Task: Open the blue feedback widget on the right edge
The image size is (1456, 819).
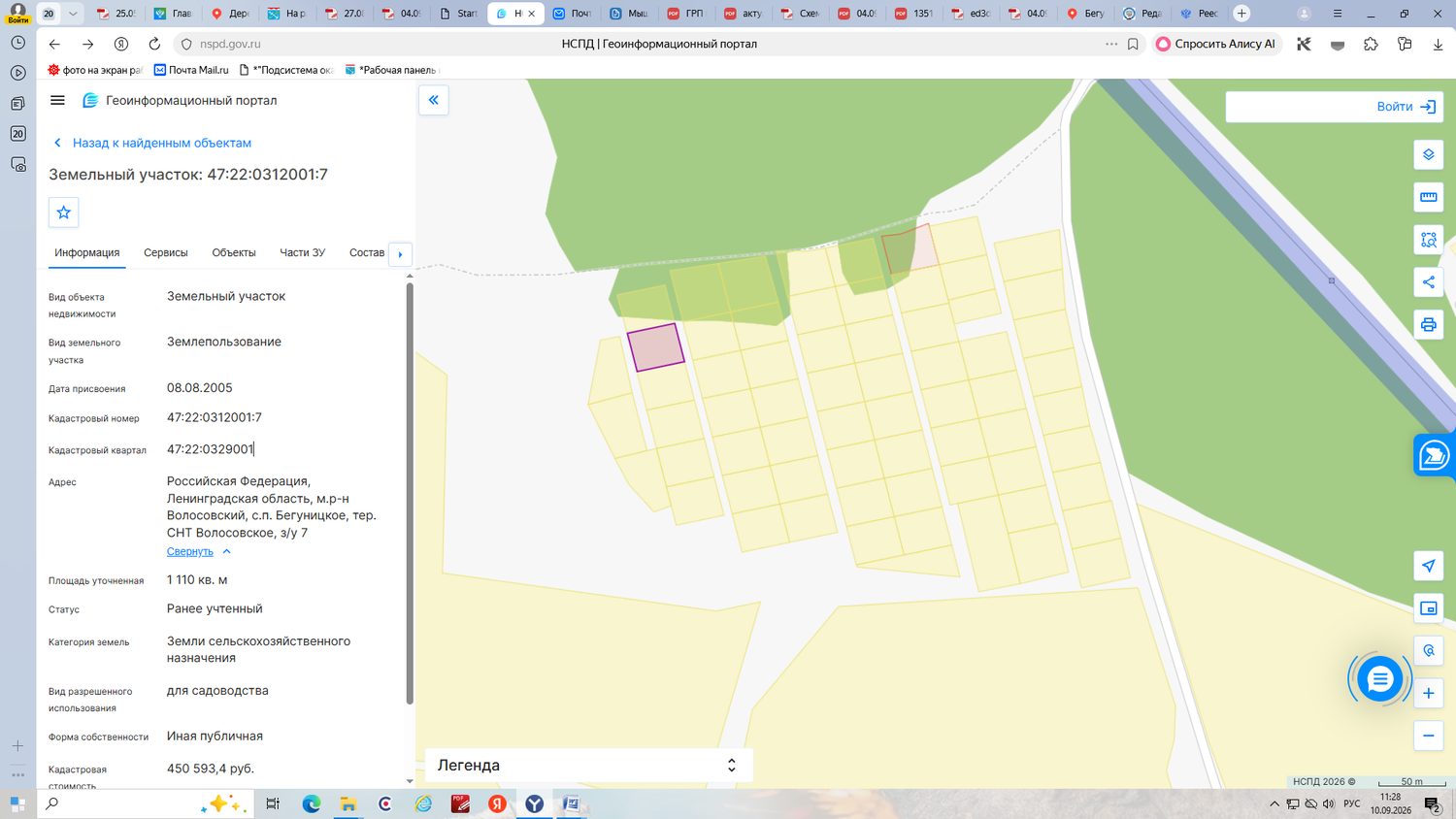Action: coord(1435,455)
